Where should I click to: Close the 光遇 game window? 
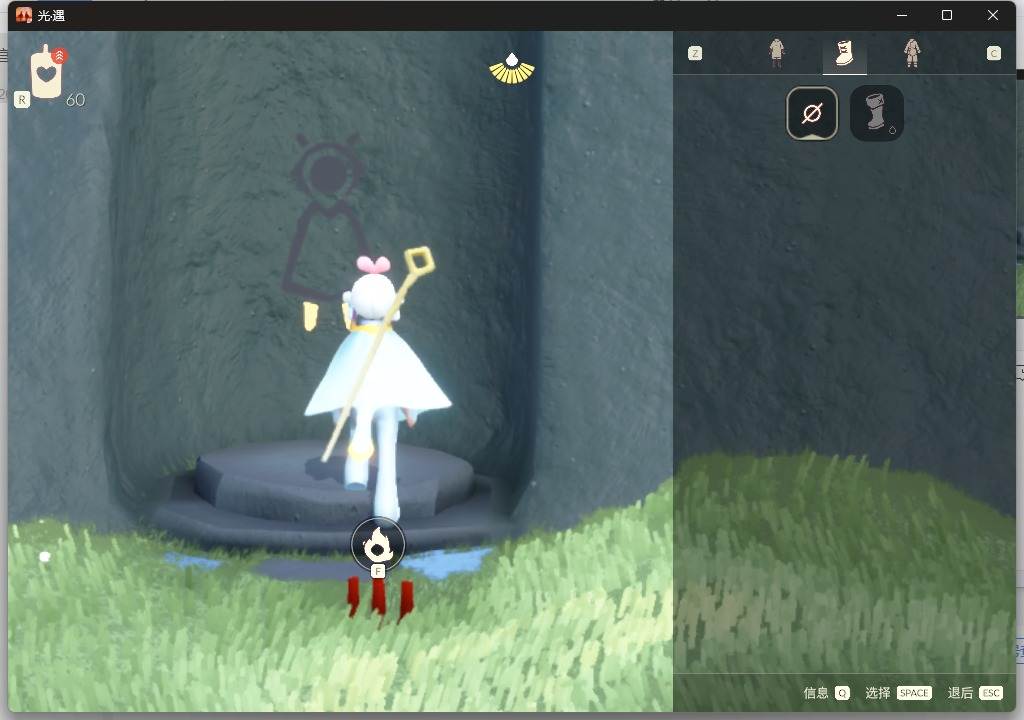coord(993,15)
